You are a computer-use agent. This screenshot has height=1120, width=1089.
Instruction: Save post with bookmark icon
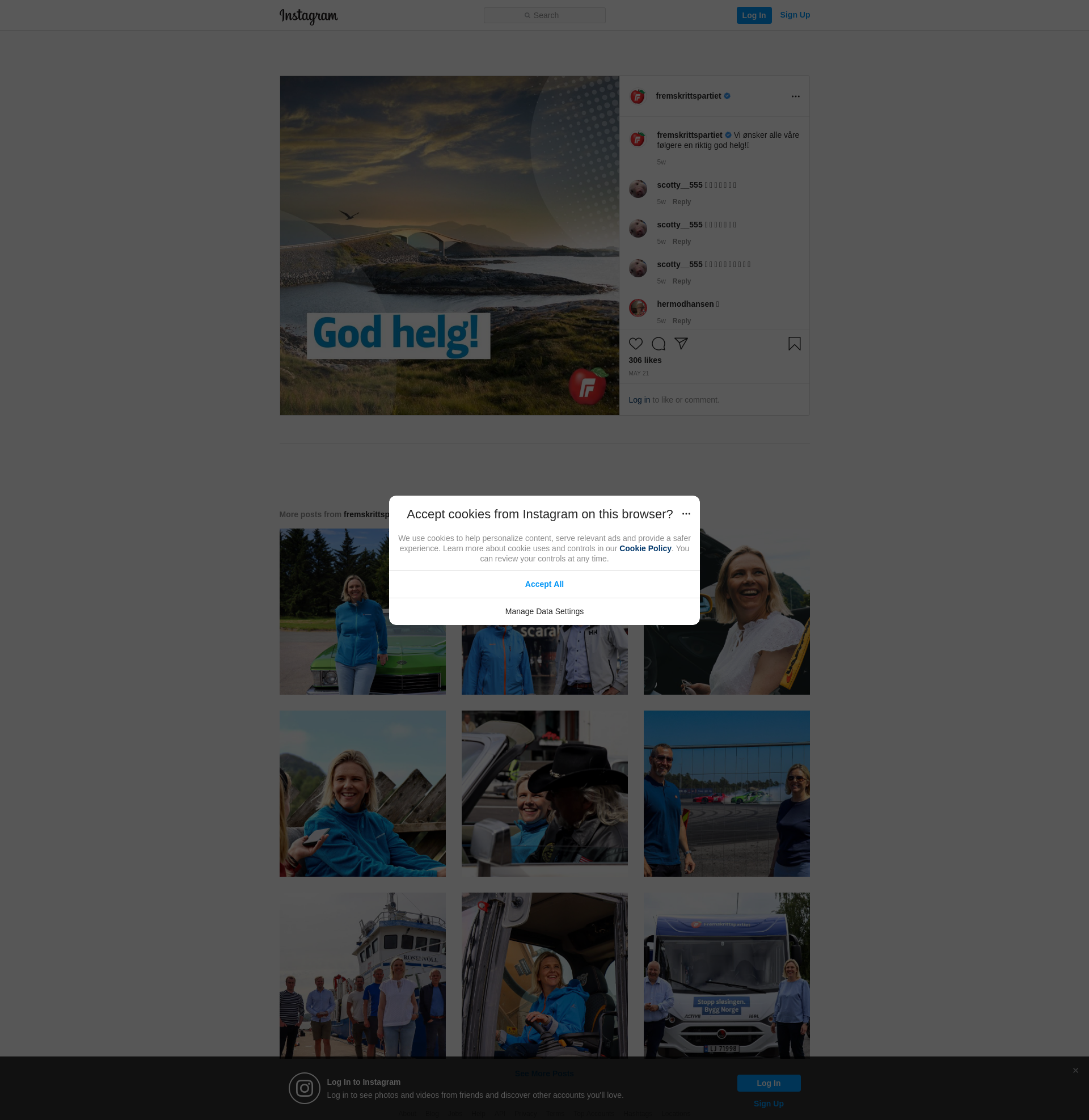[795, 344]
